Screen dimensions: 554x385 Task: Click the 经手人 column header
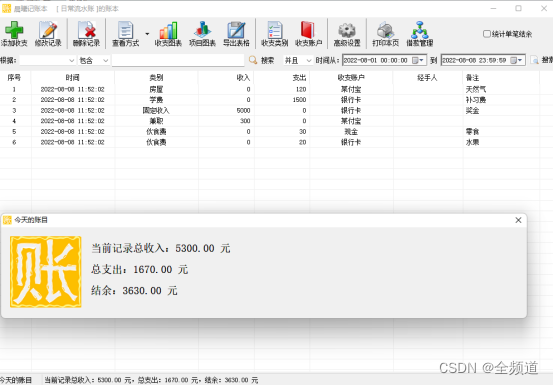point(428,78)
